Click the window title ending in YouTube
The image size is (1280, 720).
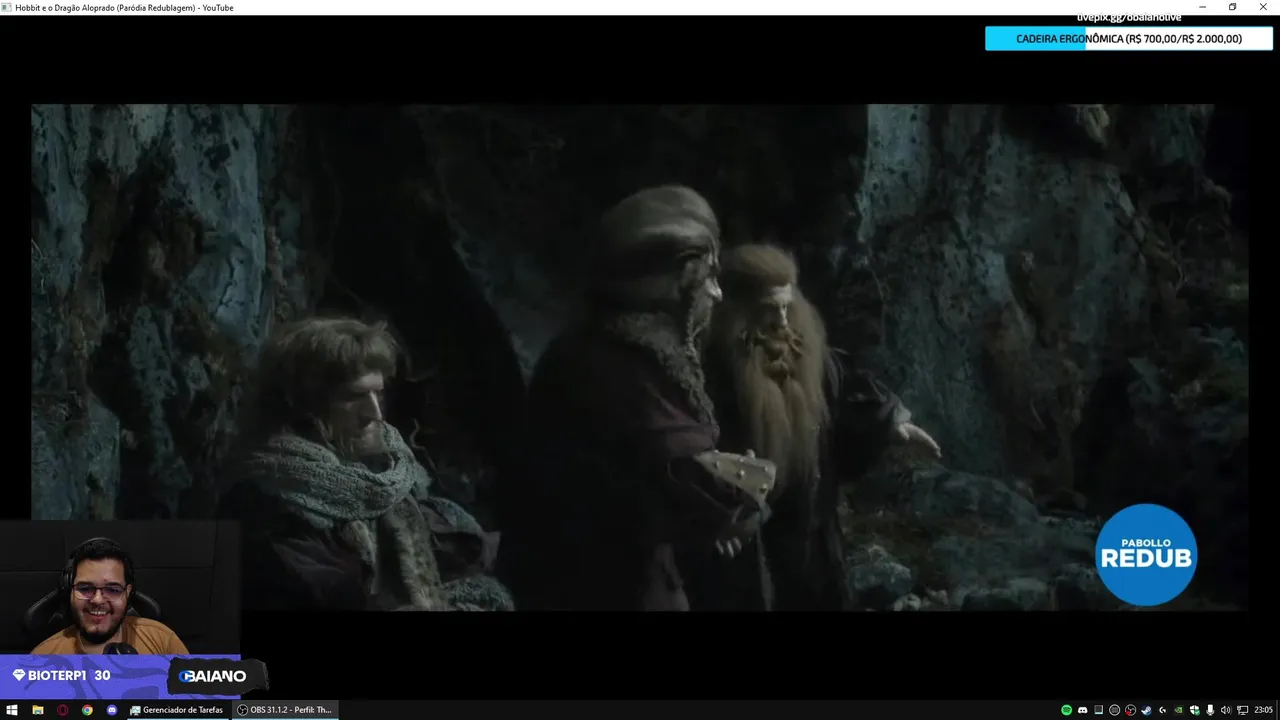(125, 8)
